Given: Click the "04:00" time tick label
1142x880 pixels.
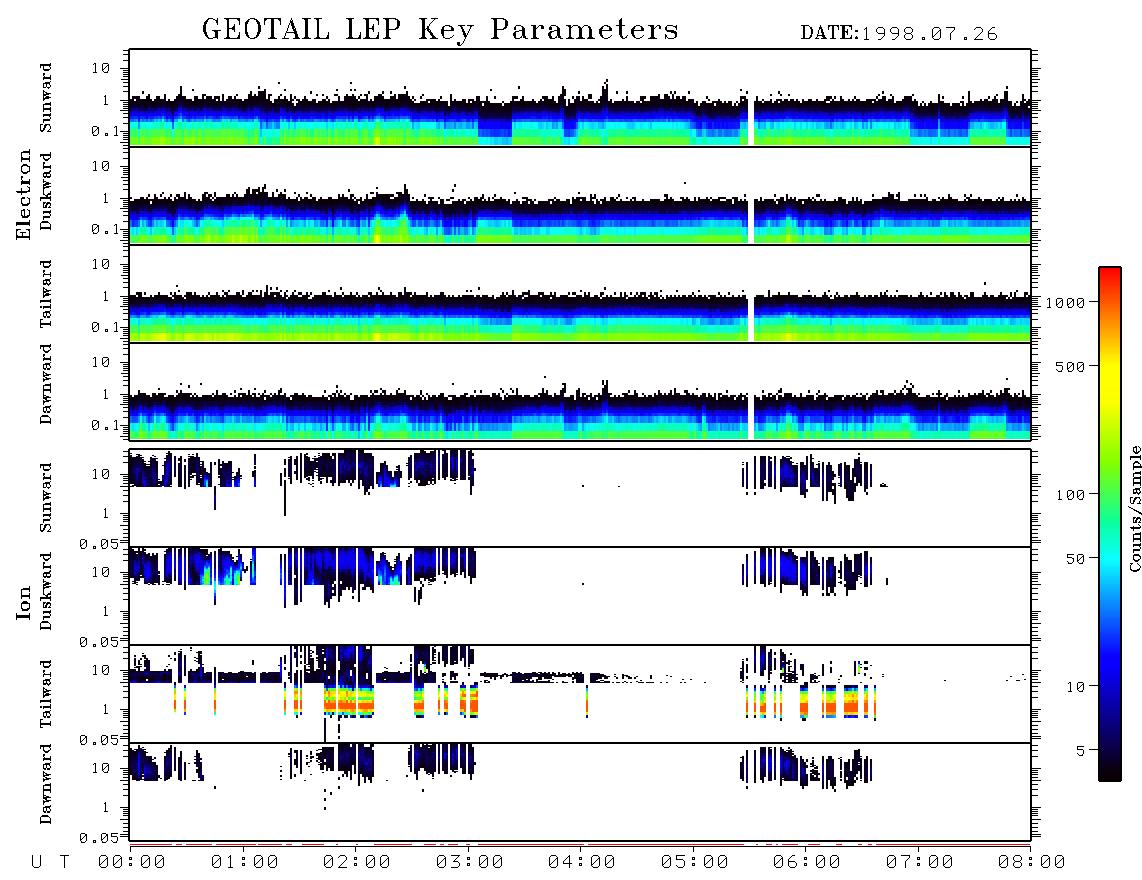Looking at the screenshot, I should (x=582, y=863).
